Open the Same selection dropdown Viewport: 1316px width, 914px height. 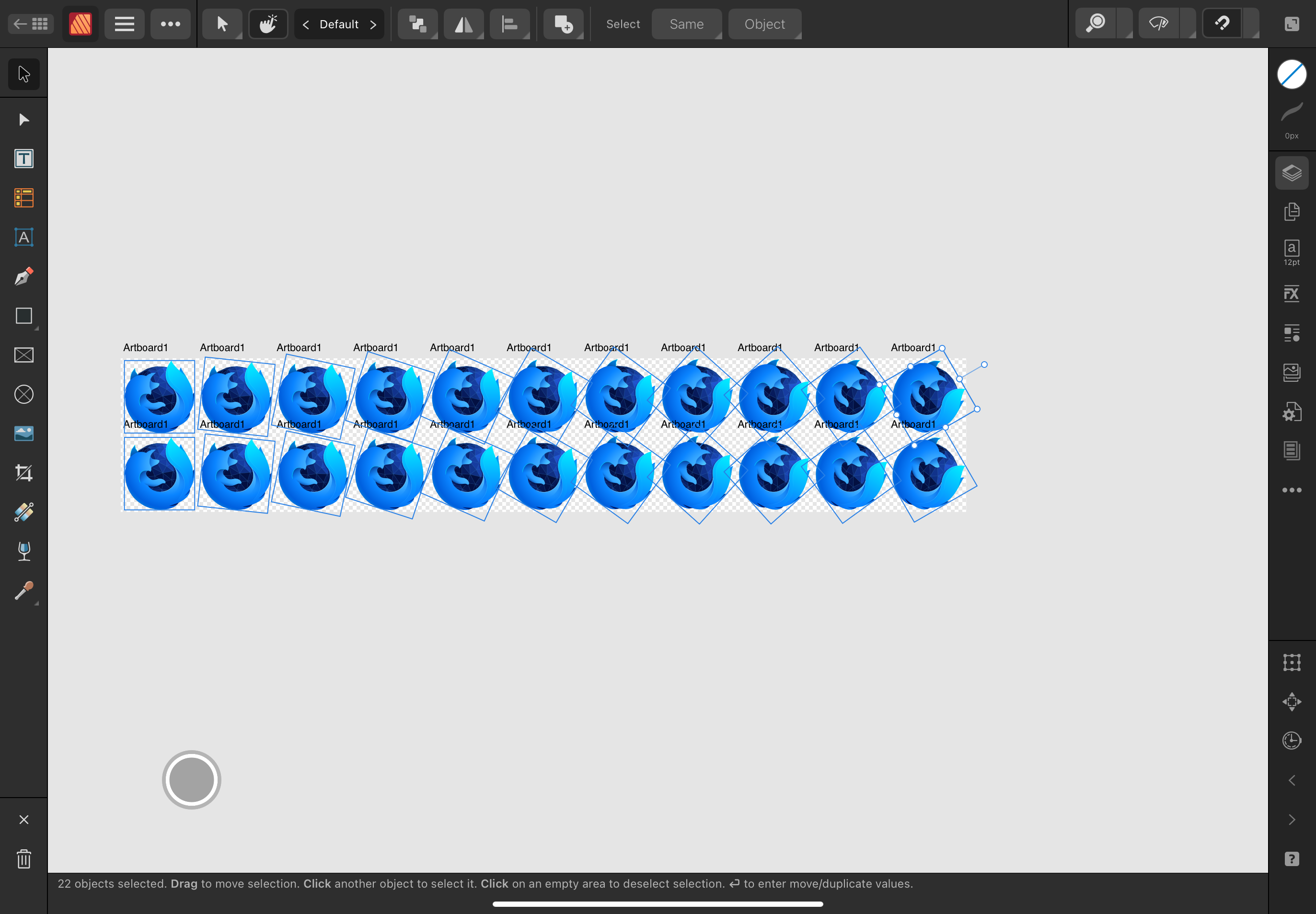(686, 24)
